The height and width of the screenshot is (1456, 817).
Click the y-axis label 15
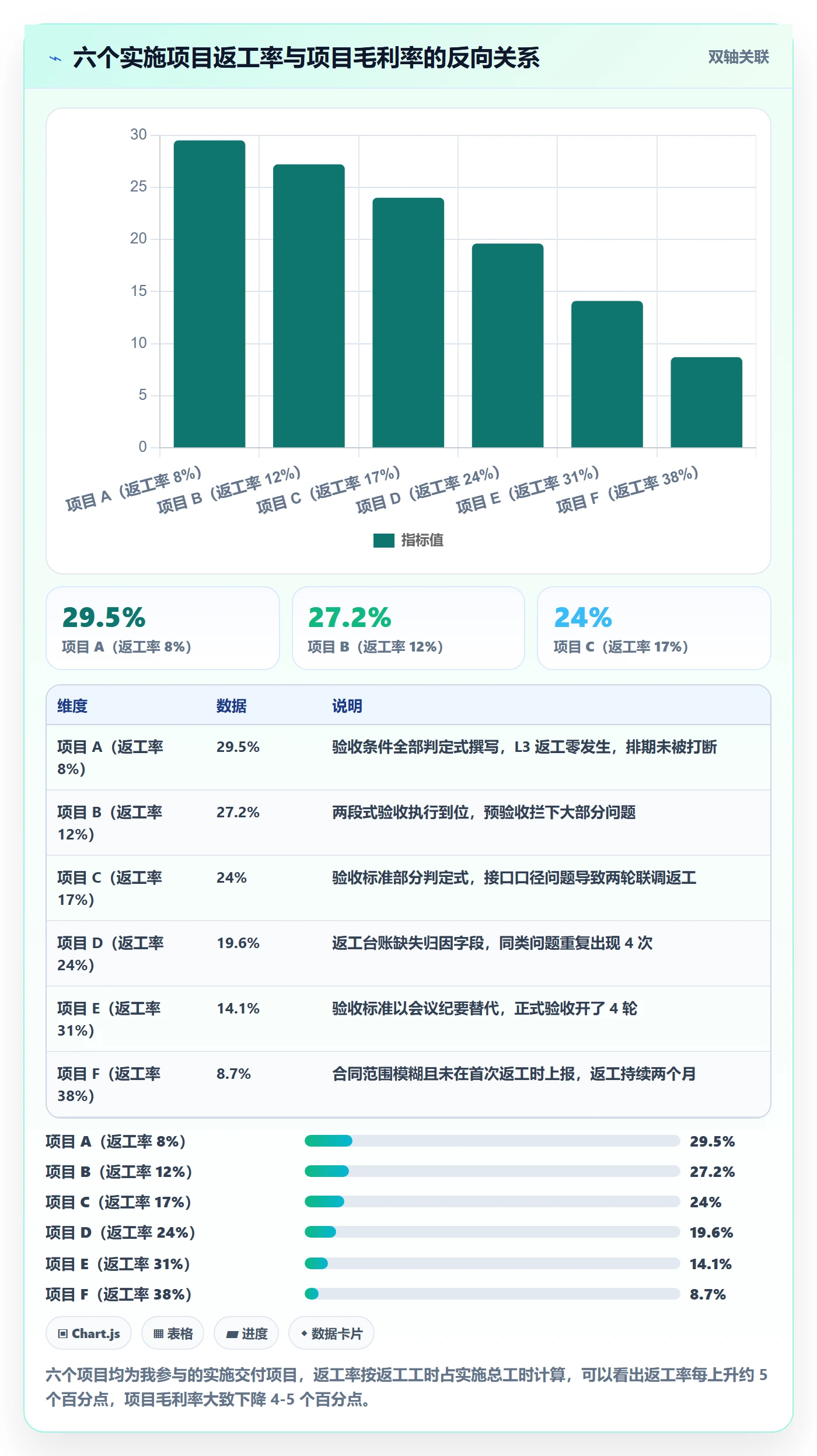coord(138,291)
